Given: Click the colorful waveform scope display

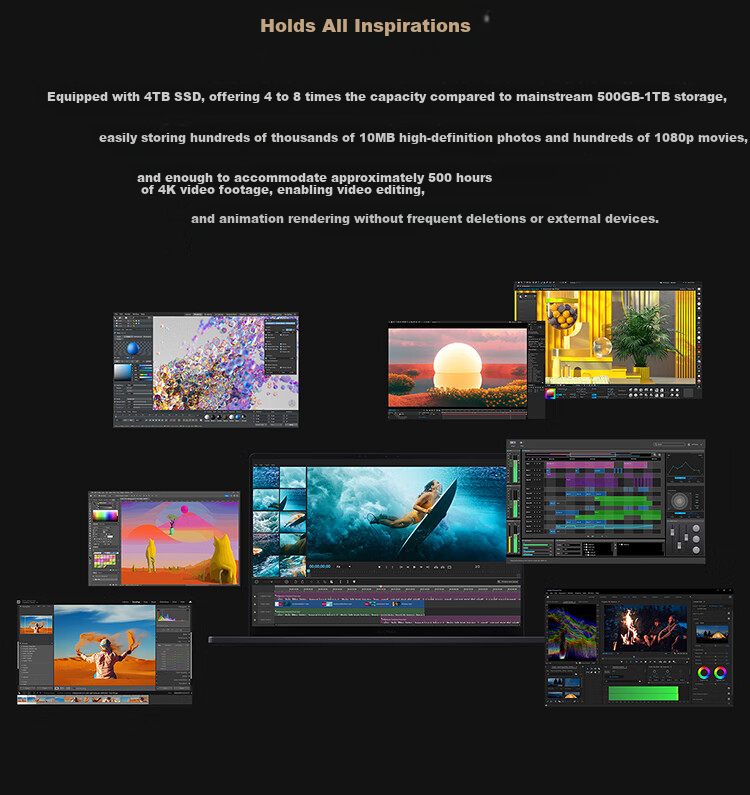Looking at the screenshot, I should point(572,633).
